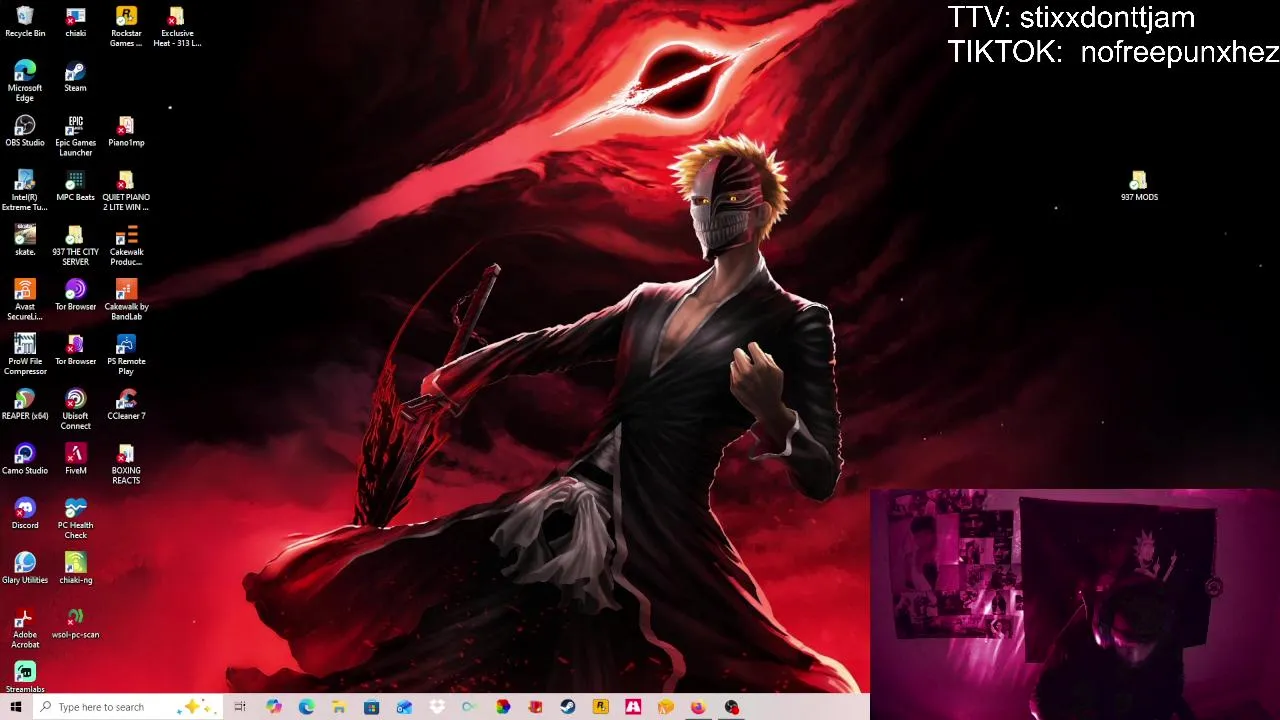Select the chiaki-ng desktop icon
The height and width of the screenshot is (720, 1280).
(x=75, y=569)
